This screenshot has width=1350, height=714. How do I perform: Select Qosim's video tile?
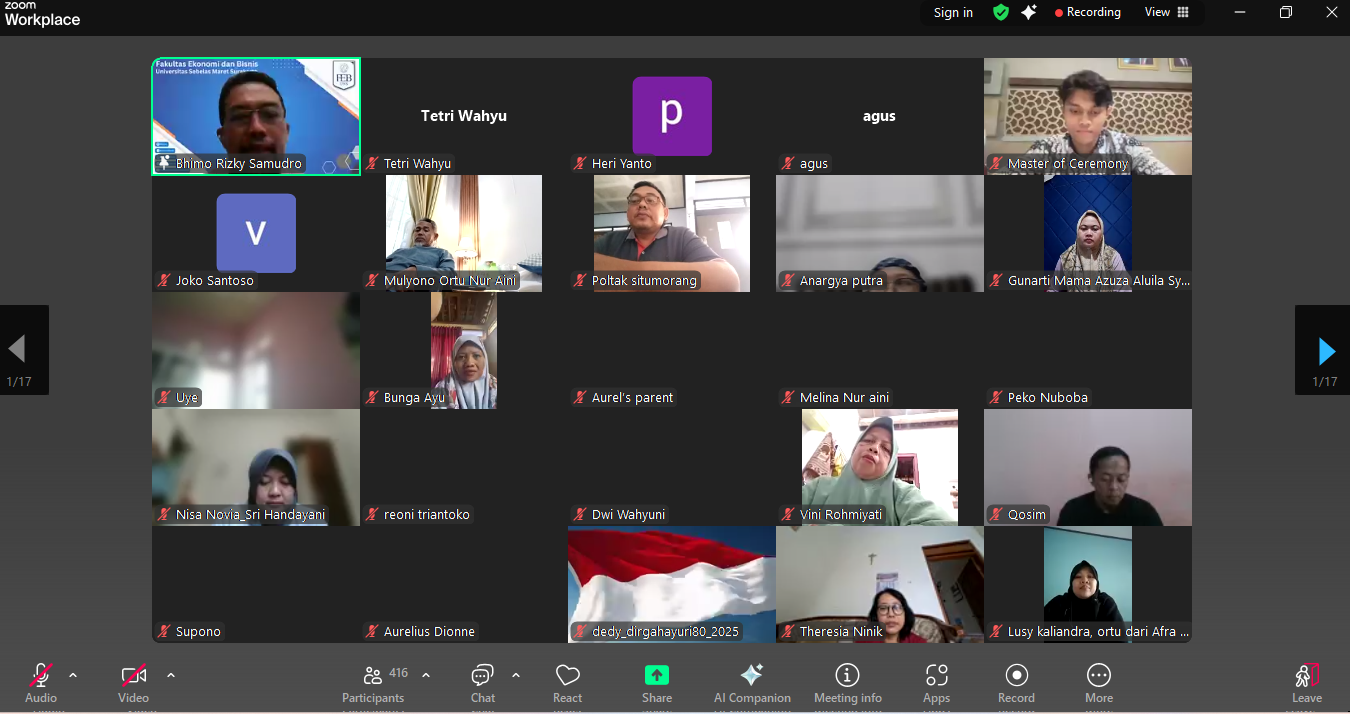pos(1088,467)
